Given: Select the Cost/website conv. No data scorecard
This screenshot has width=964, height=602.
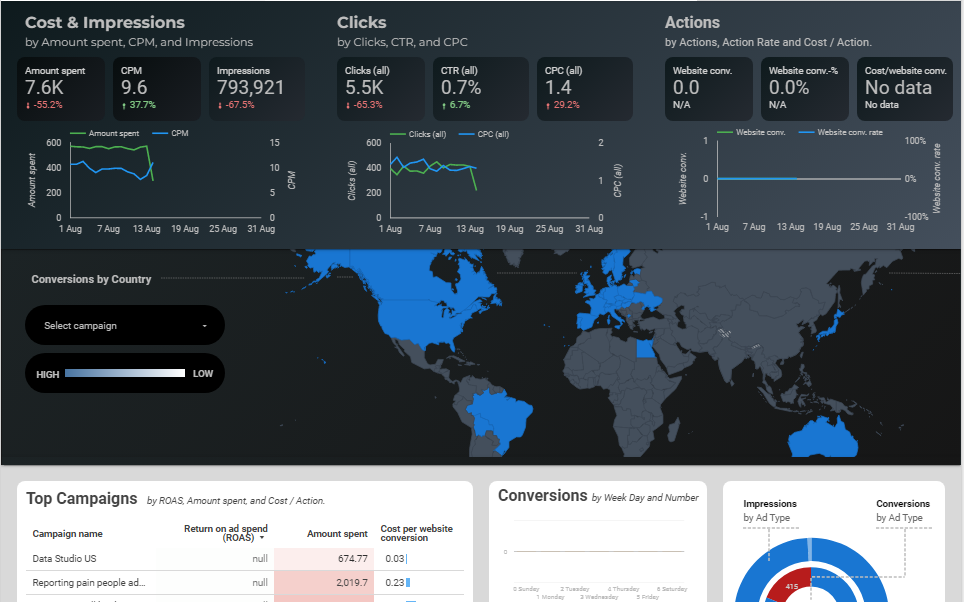Looking at the screenshot, I should pos(905,89).
